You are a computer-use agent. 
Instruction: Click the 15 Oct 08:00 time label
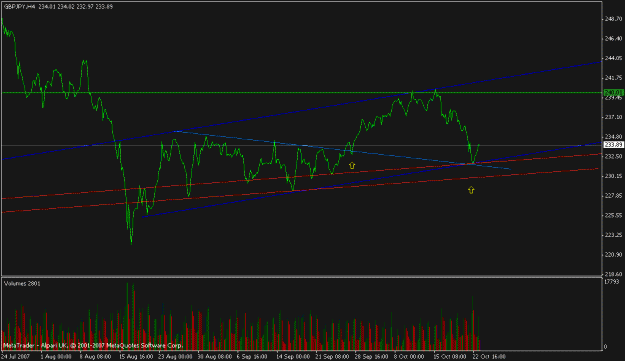450,357
